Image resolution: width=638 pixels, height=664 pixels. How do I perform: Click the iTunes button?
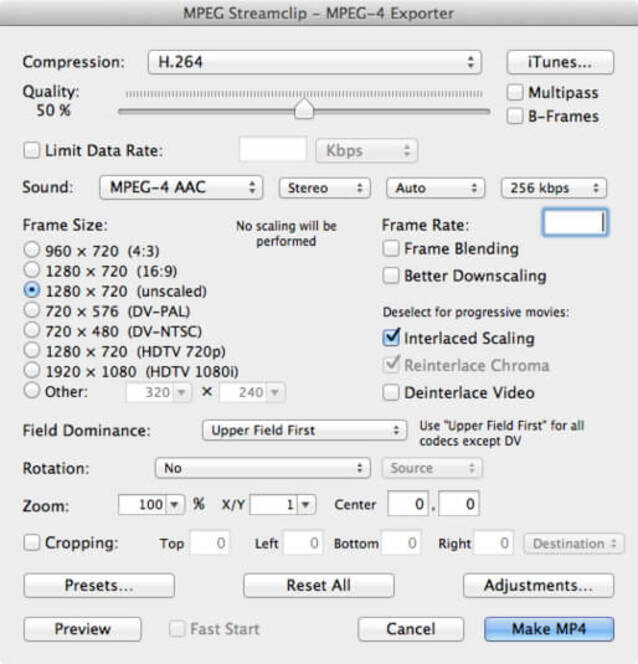coord(559,62)
